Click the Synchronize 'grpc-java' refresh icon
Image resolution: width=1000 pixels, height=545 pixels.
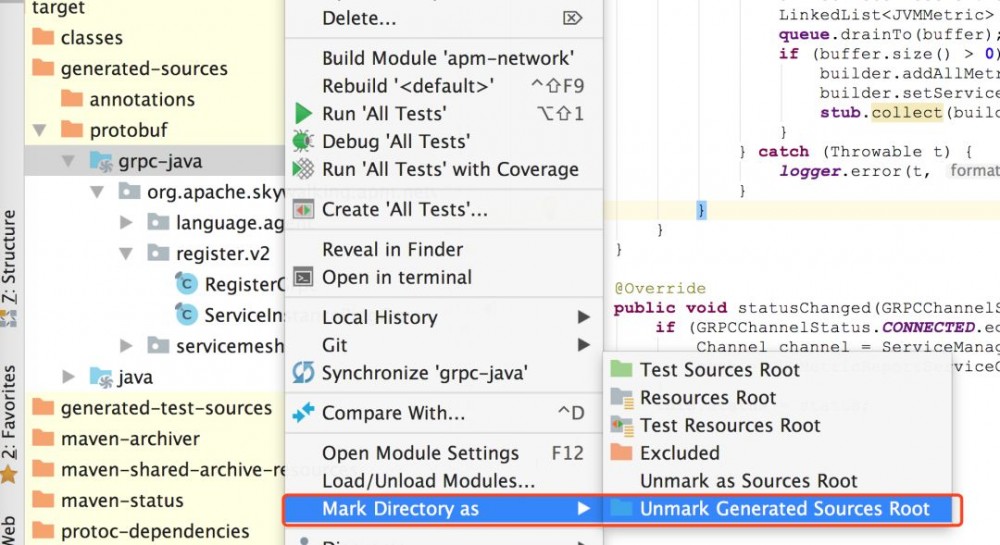coord(303,373)
